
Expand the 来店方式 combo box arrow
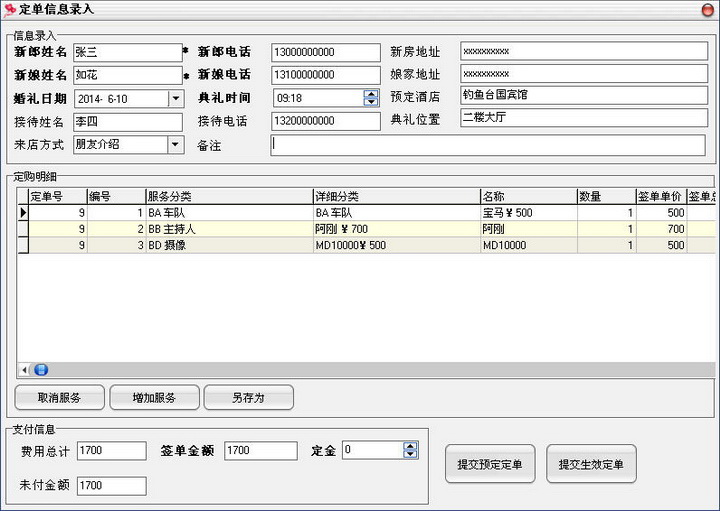pyautogui.click(x=175, y=145)
